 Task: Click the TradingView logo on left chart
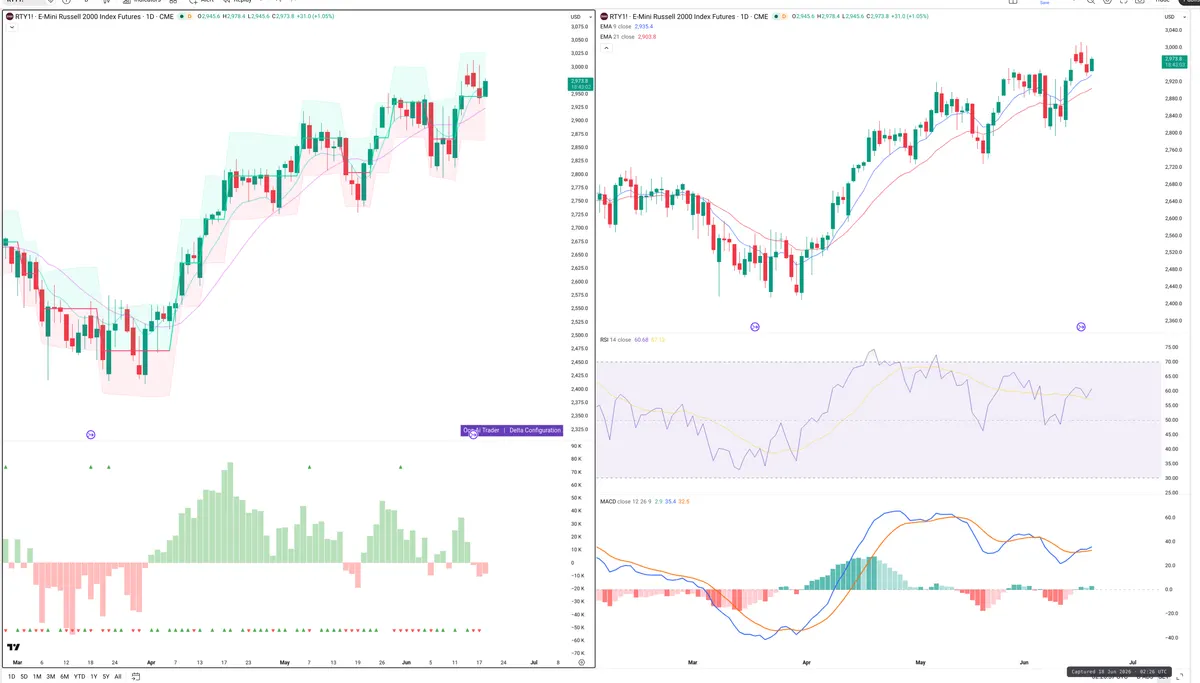(14, 648)
